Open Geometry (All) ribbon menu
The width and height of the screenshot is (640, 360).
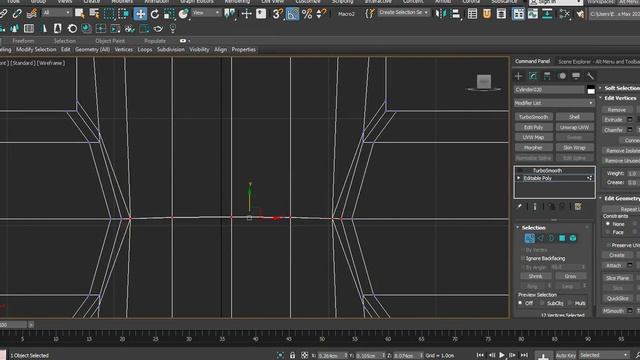click(93, 50)
